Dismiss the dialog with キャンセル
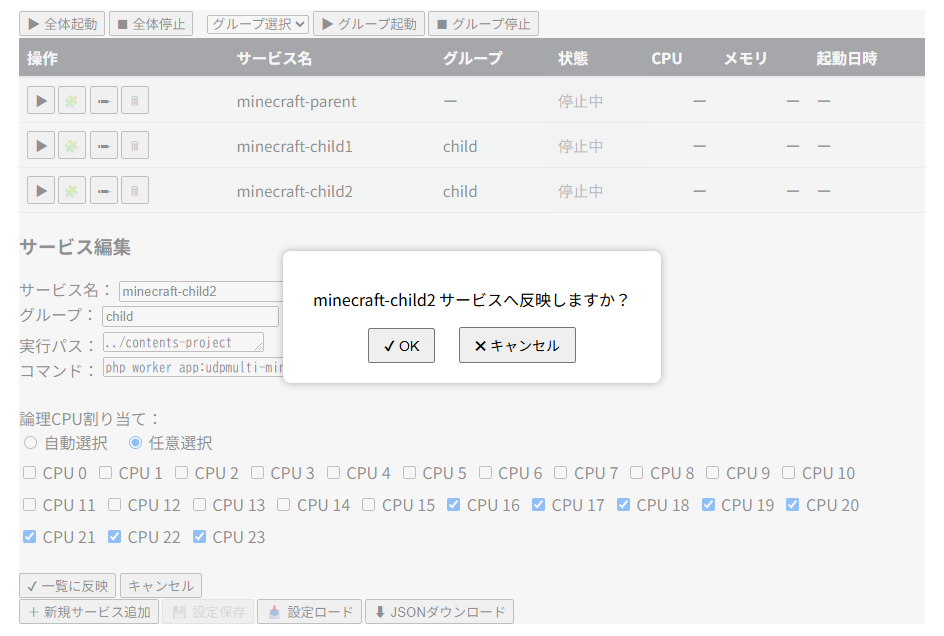This screenshot has height=636, width=944. (517, 345)
